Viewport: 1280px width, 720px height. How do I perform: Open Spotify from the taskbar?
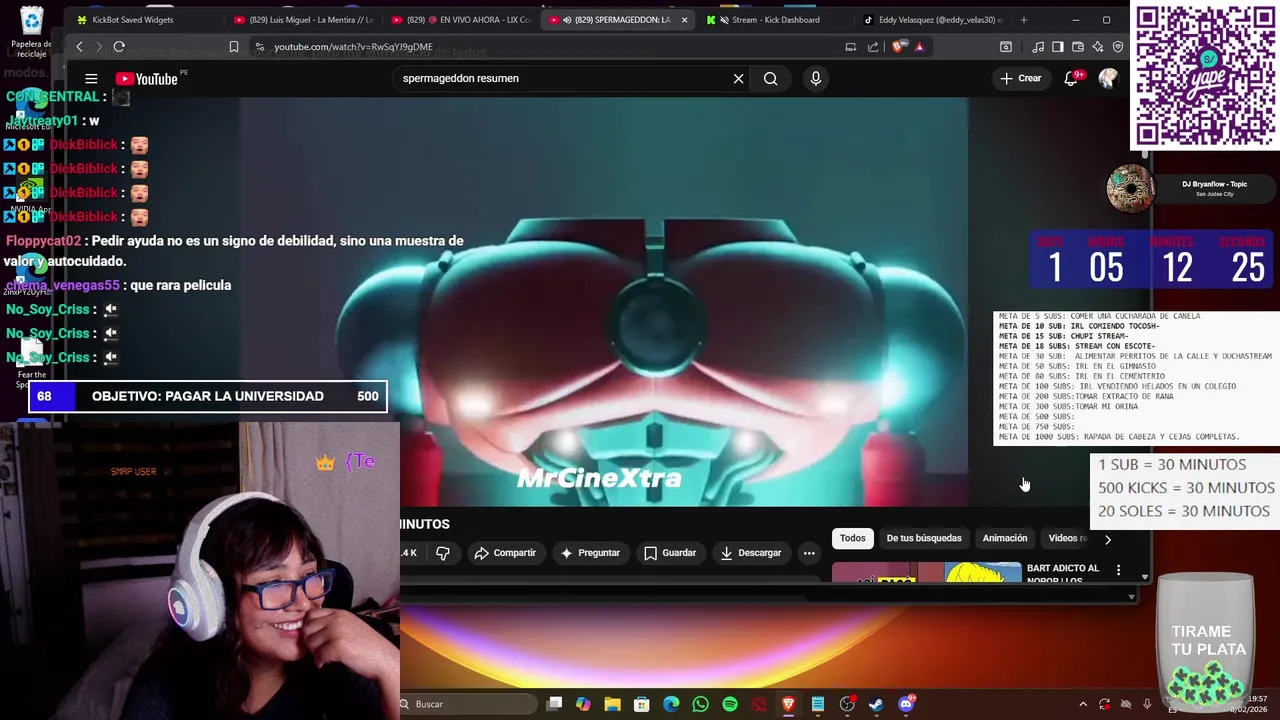730,704
